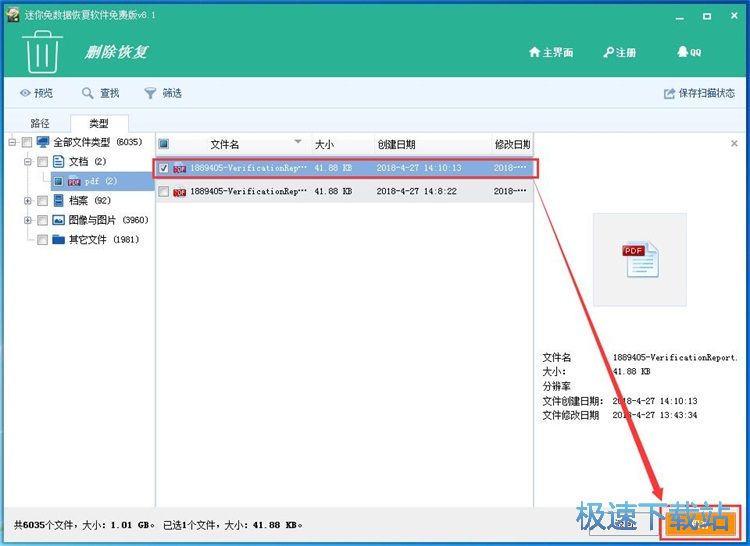Toggle the 全部文件类型 checkbox
Image resolution: width=750 pixels, height=546 pixels.
click(x=27, y=142)
